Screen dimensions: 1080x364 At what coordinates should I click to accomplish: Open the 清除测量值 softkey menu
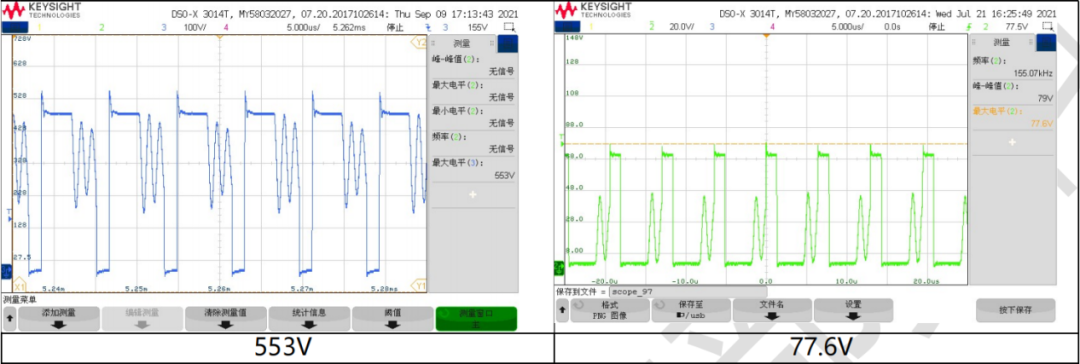click(226, 318)
